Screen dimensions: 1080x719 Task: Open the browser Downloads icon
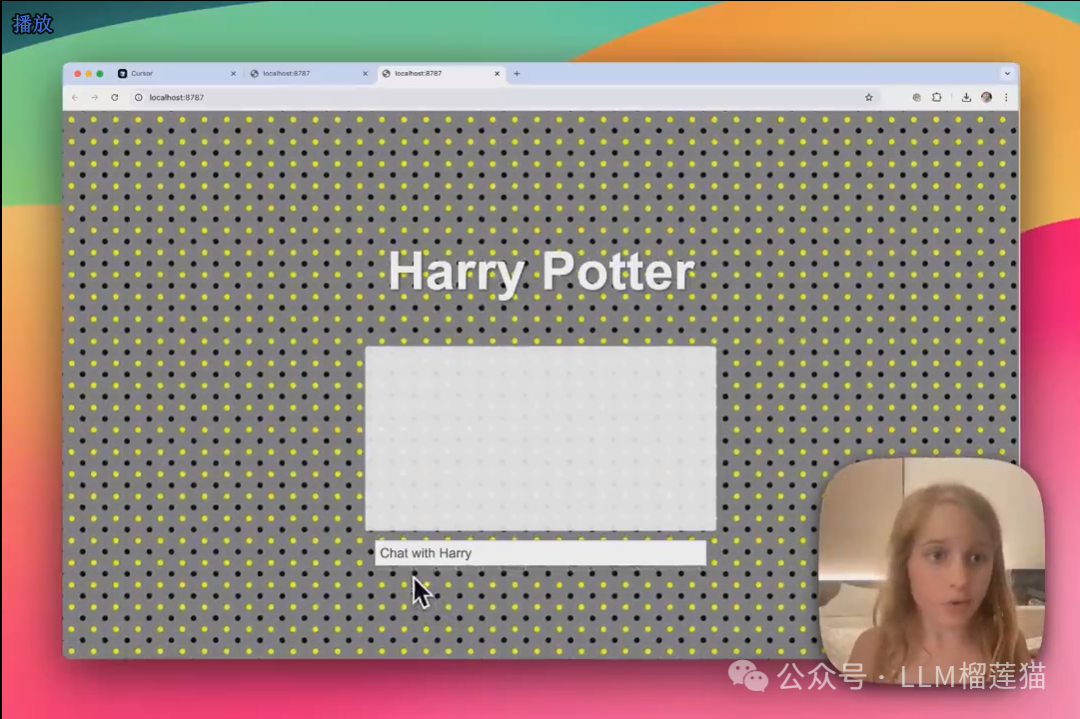(966, 98)
